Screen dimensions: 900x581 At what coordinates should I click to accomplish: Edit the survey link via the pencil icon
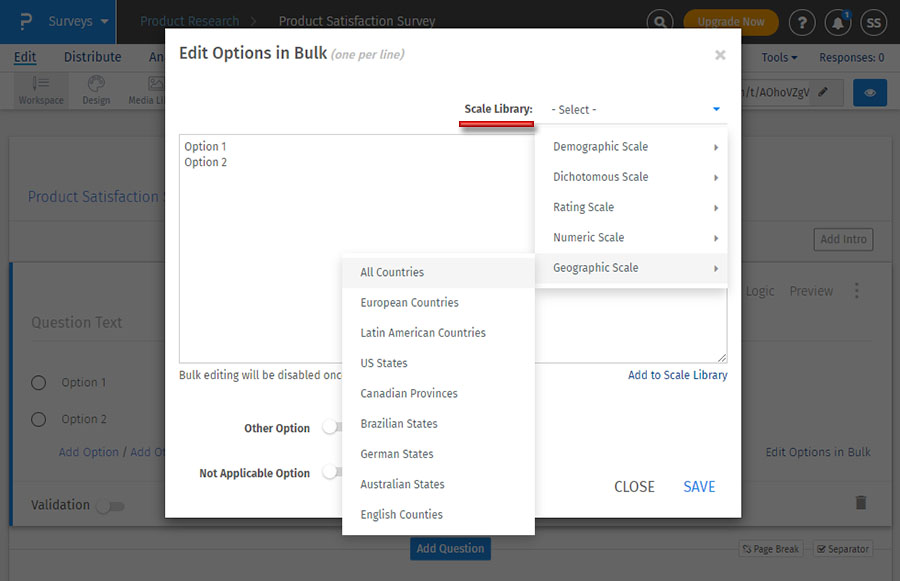822,91
